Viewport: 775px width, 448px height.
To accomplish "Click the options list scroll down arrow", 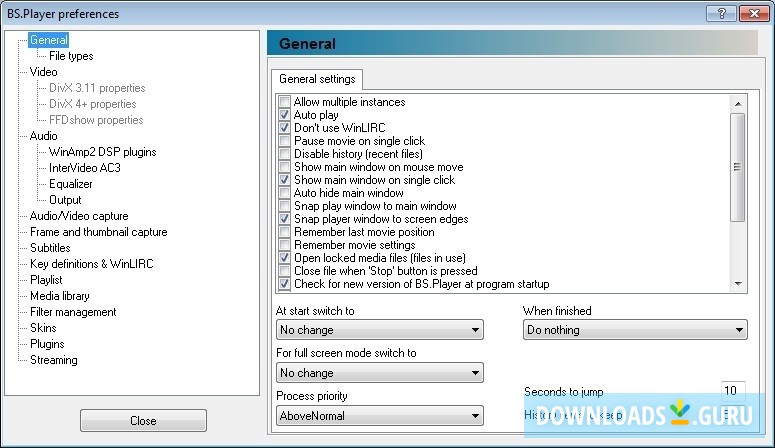I will click(738, 284).
